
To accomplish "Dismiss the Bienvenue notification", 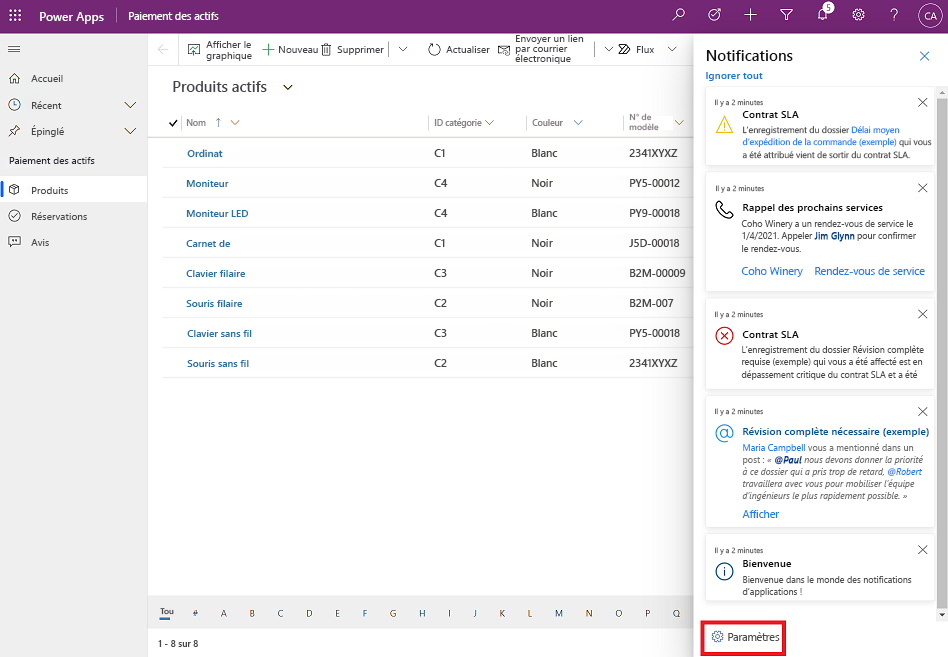I will [x=923, y=549].
